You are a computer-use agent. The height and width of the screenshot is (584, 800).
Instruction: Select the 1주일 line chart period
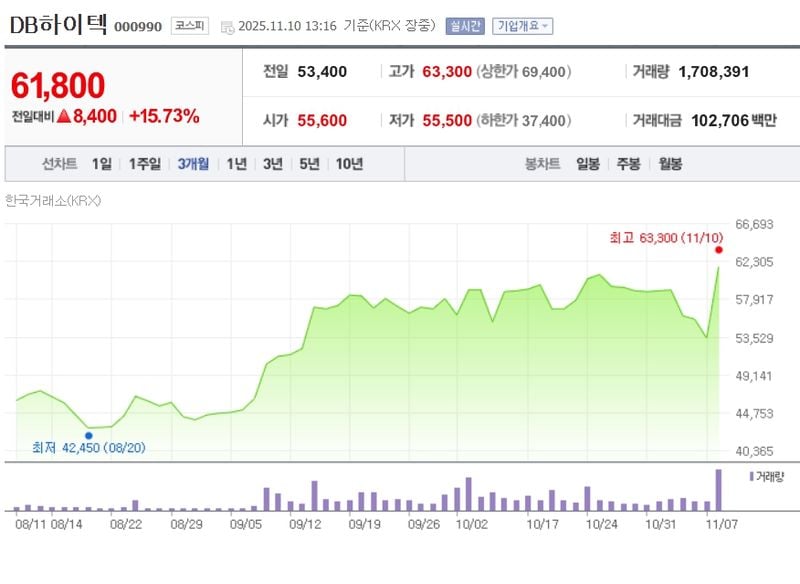click(145, 164)
